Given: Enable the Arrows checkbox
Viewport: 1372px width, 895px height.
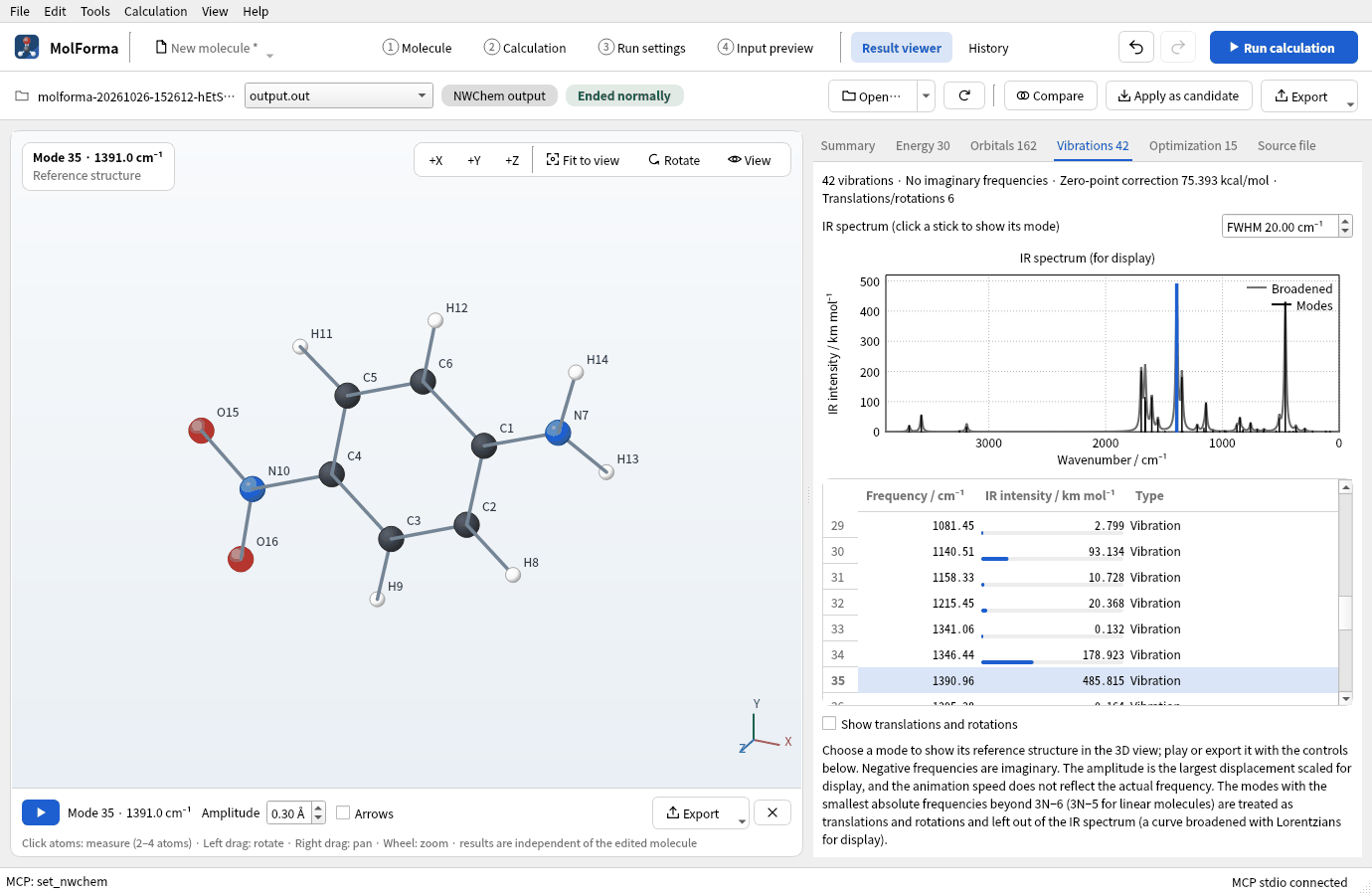Looking at the screenshot, I should pyautogui.click(x=343, y=812).
